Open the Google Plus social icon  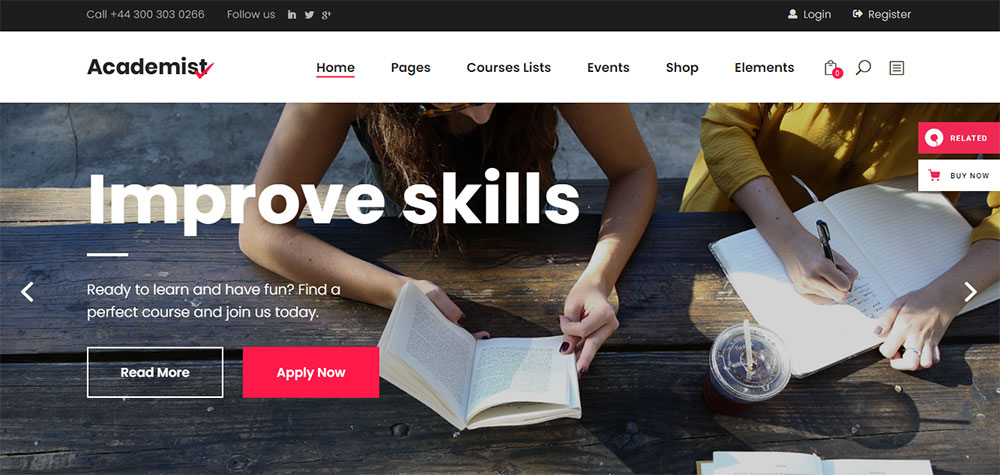(x=327, y=15)
